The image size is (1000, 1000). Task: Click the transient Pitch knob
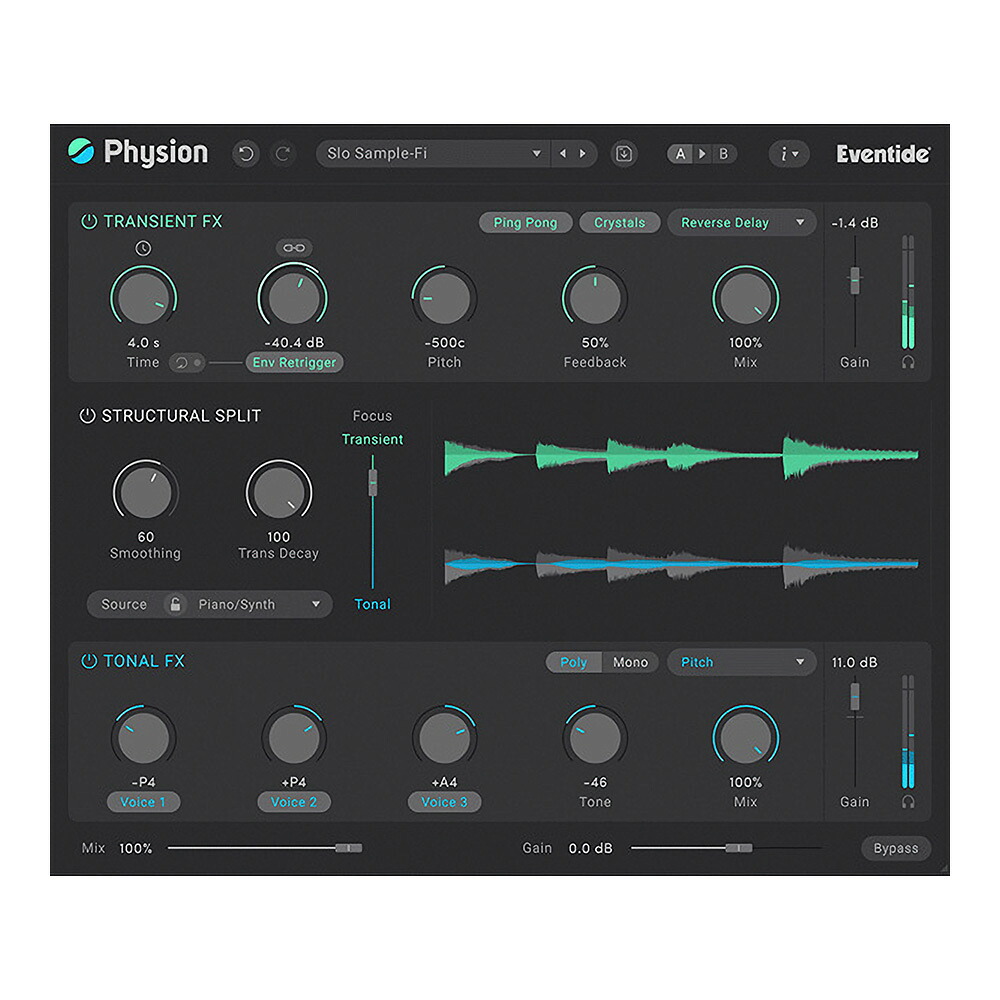pos(444,298)
